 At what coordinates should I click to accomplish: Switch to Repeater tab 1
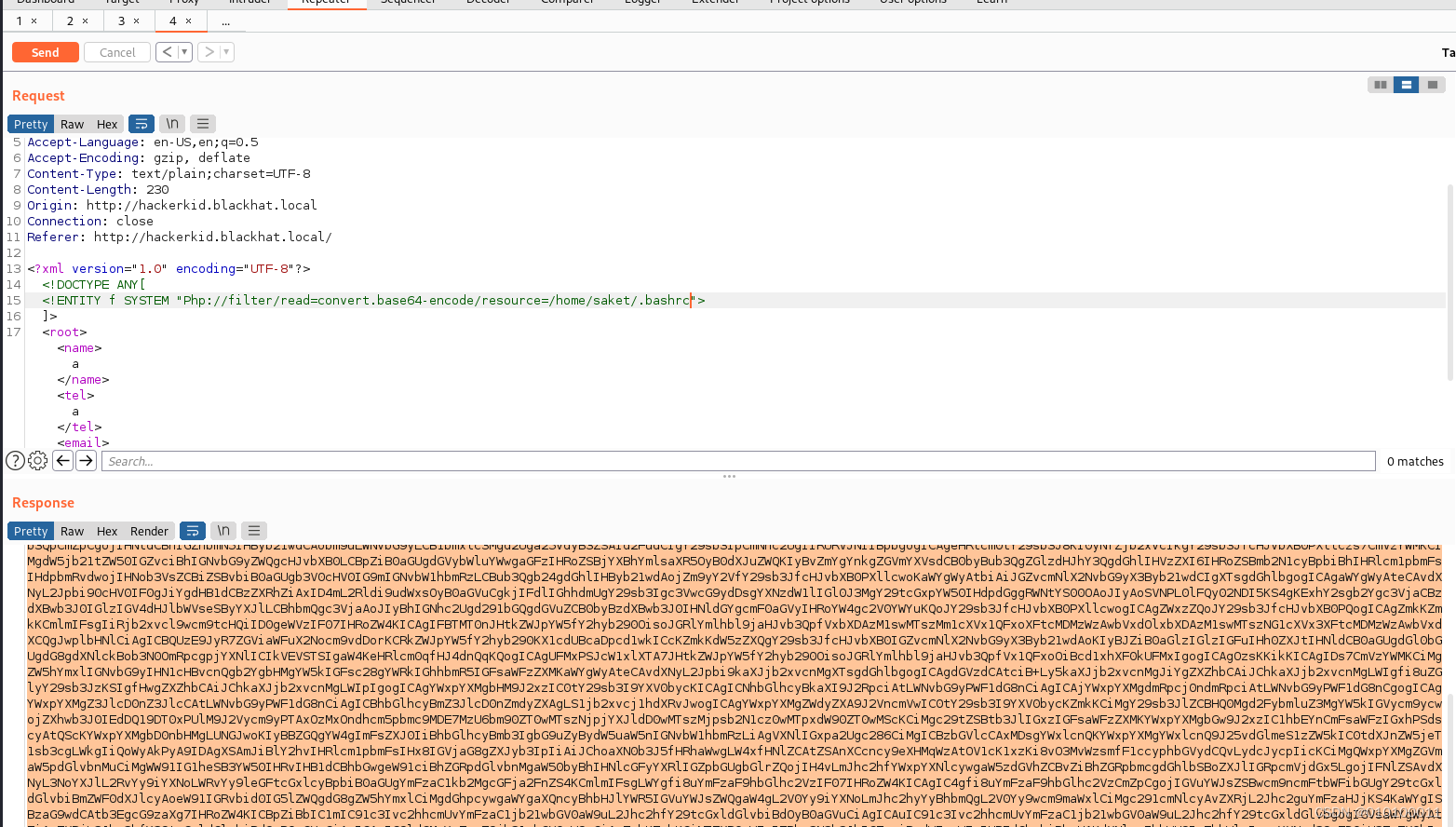pos(20,20)
